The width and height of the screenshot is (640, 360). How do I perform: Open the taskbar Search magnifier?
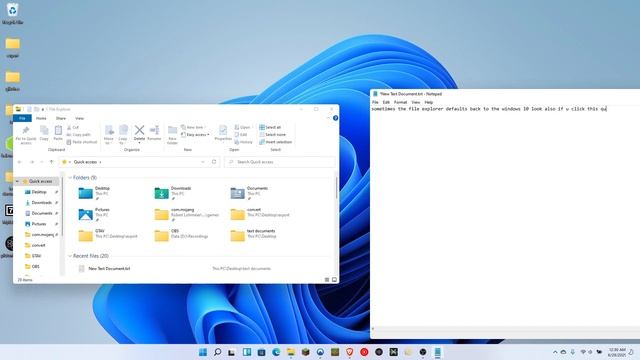218,352
